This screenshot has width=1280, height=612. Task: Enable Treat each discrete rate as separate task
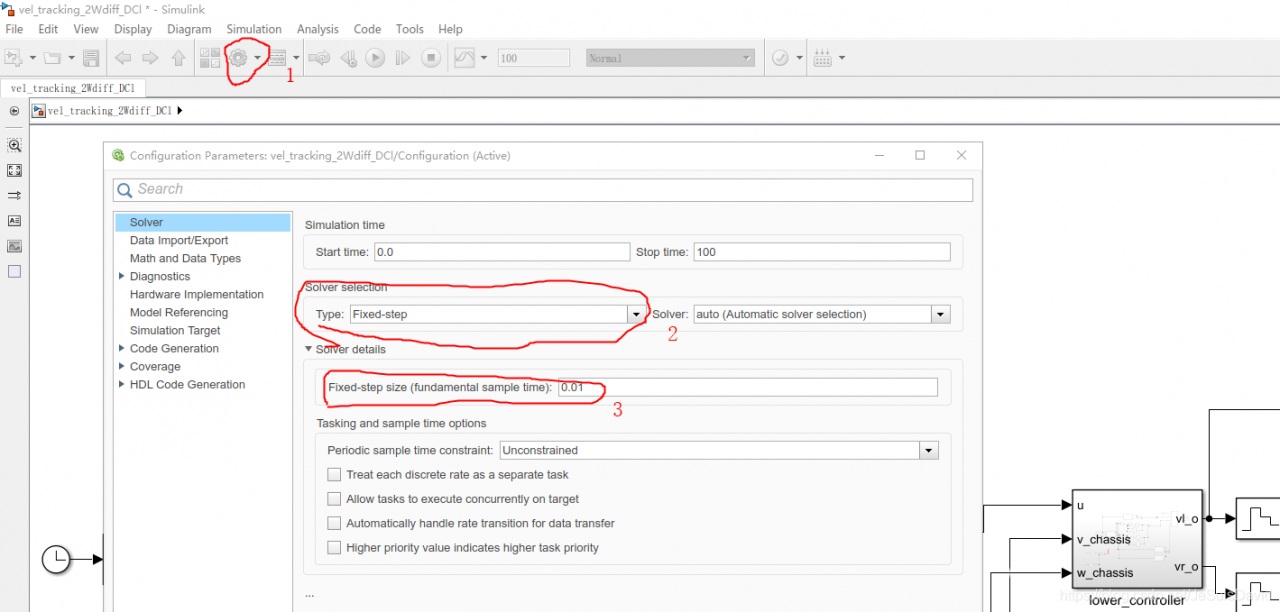tap(334, 475)
